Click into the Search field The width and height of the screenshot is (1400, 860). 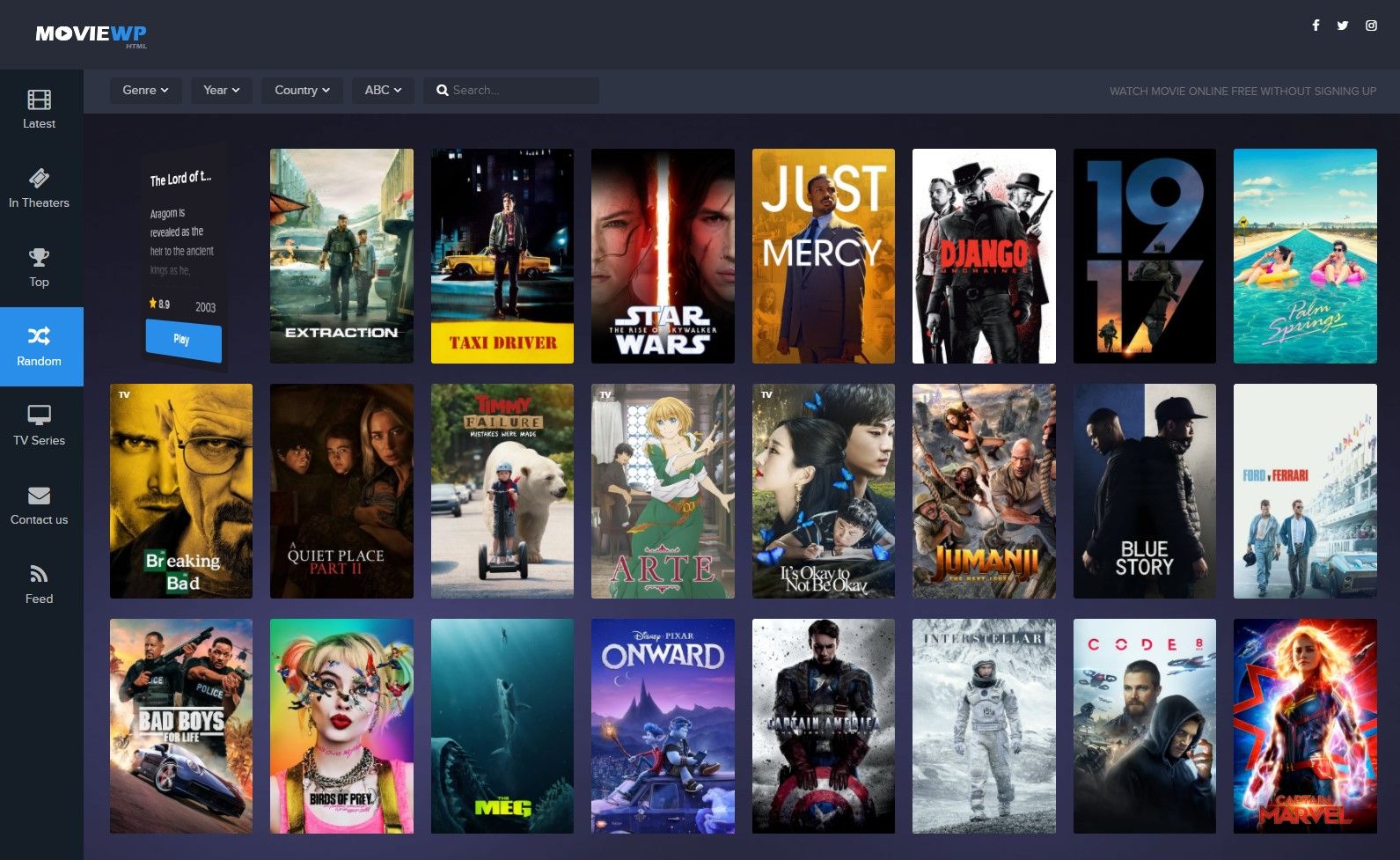click(519, 91)
